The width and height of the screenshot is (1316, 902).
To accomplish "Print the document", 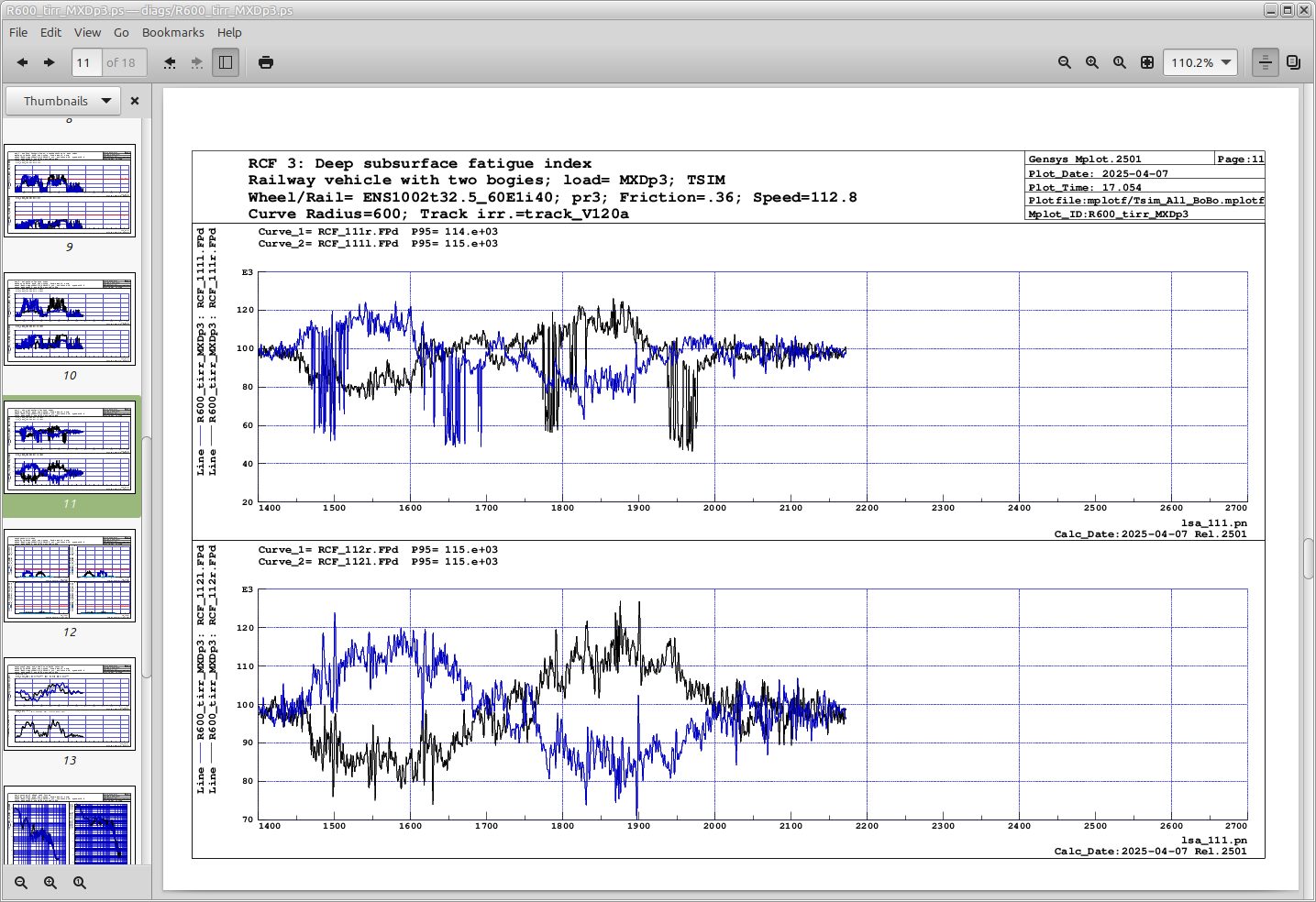I will [x=266, y=62].
